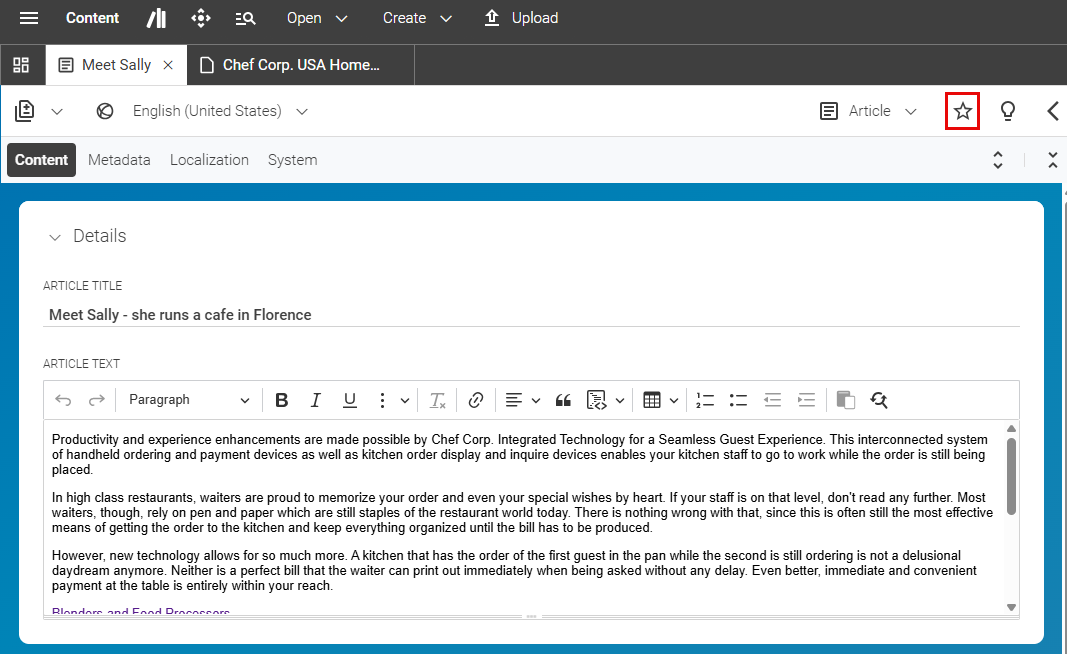The image size is (1067, 654).
Task: Collapse the Details section
Action: pyautogui.click(x=55, y=236)
